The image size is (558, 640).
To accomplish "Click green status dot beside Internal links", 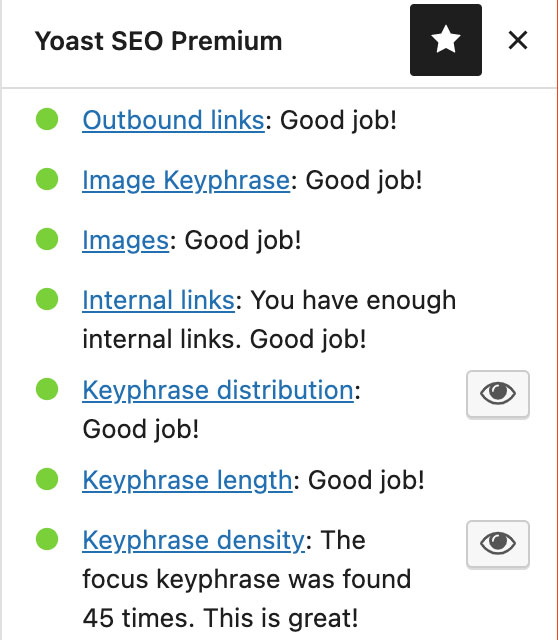I will (47, 299).
